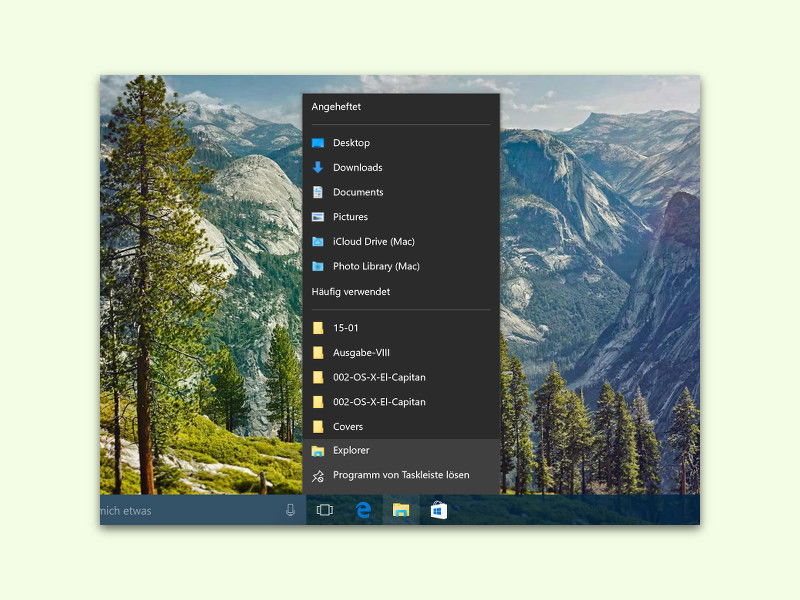Viewport: 800px width, 600px height.
Task: Open iCloud Drive (Mac) entry
Action: click(401, 241)
